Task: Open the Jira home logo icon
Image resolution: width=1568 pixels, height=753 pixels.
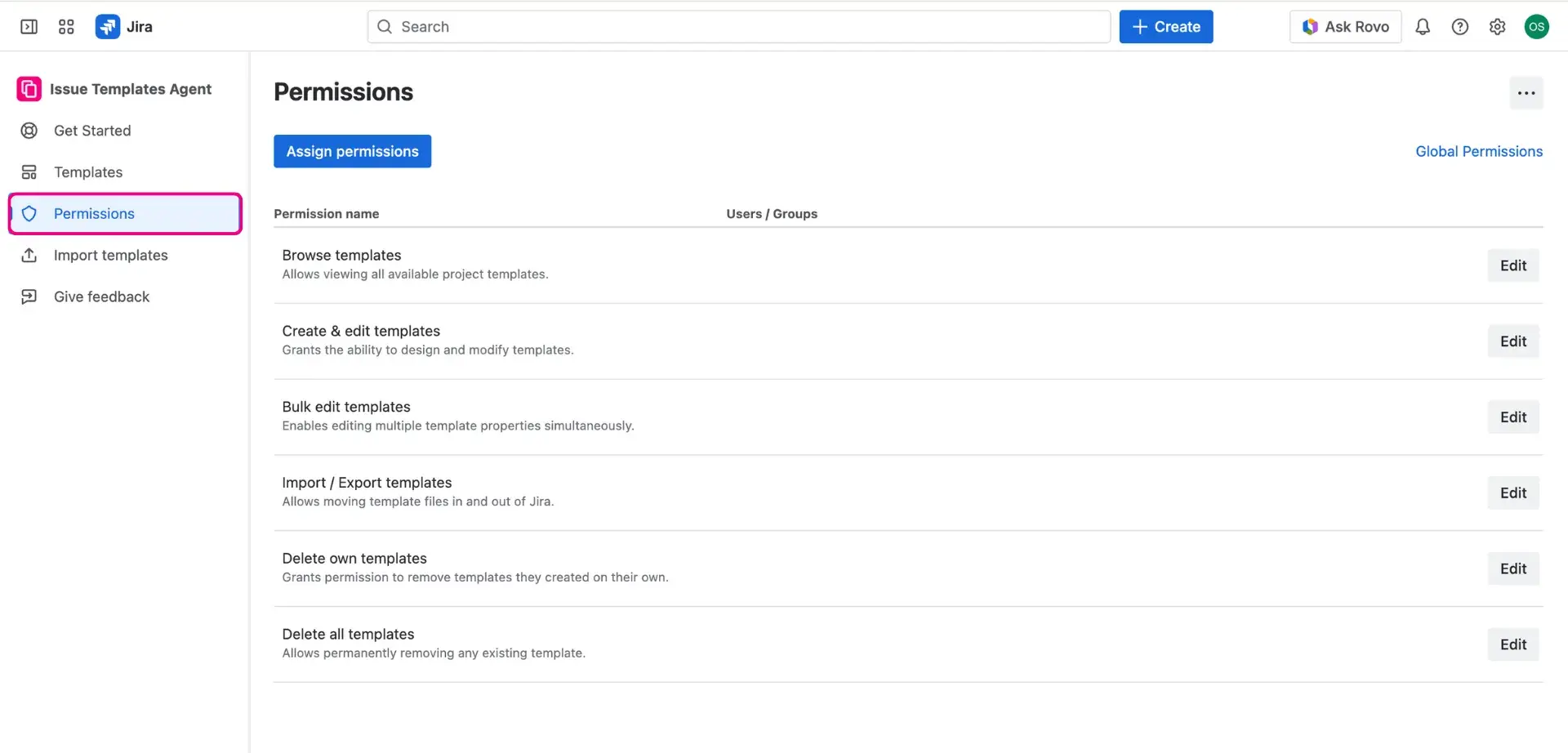Action: (107, 26)
